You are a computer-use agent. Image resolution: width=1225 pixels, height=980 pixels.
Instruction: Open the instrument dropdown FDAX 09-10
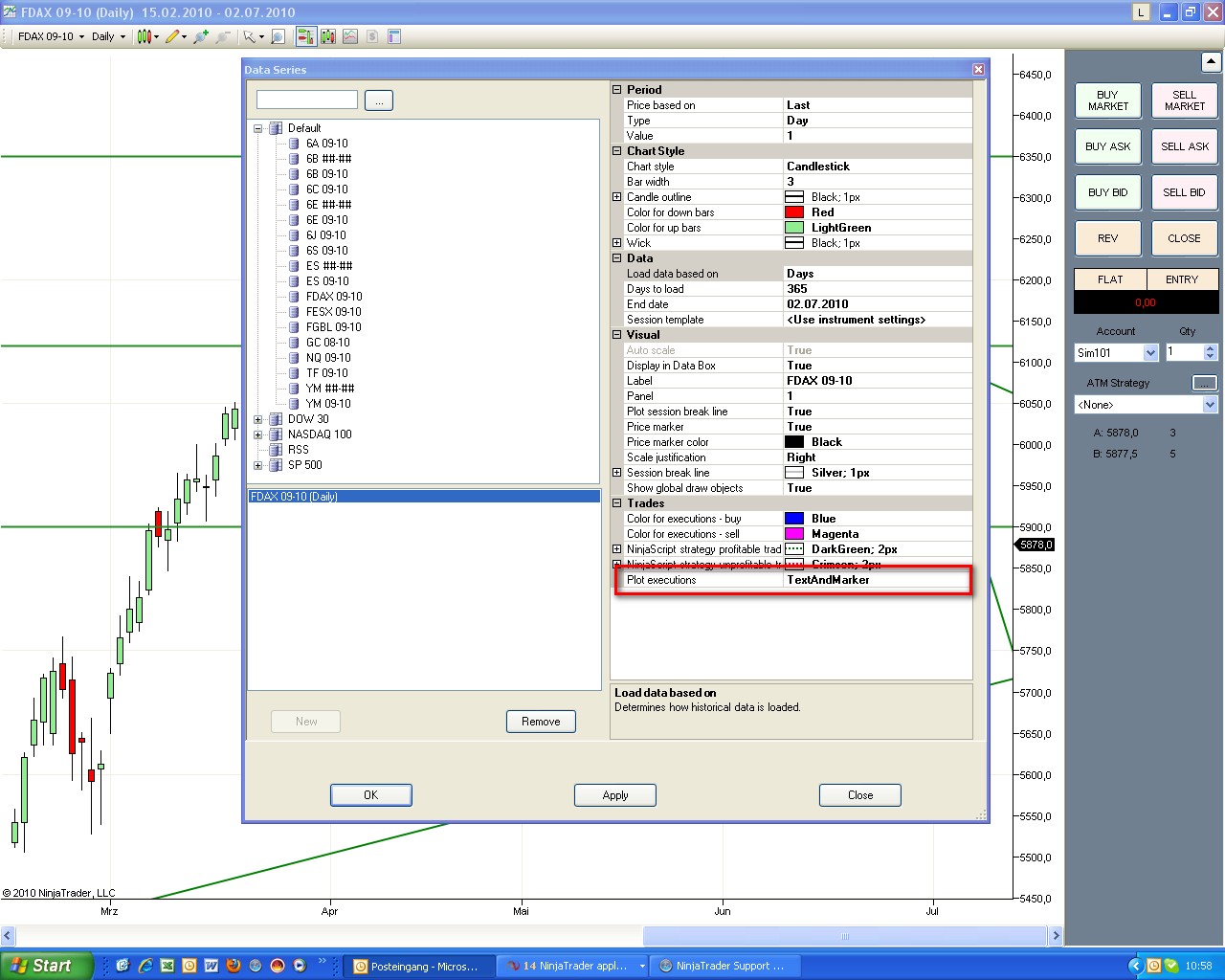51,36
